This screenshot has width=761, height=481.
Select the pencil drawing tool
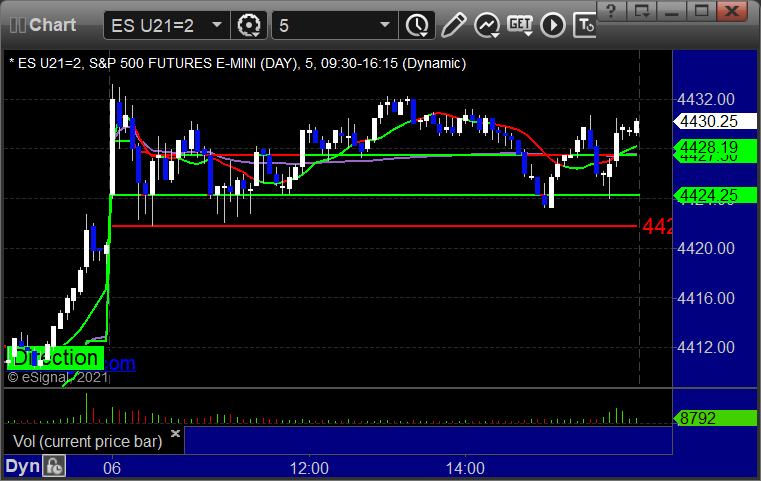453,25
